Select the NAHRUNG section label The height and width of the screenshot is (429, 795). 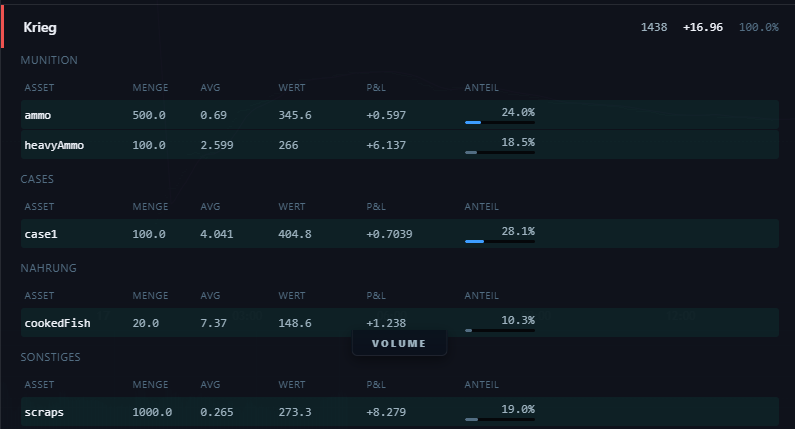[49, 268]
